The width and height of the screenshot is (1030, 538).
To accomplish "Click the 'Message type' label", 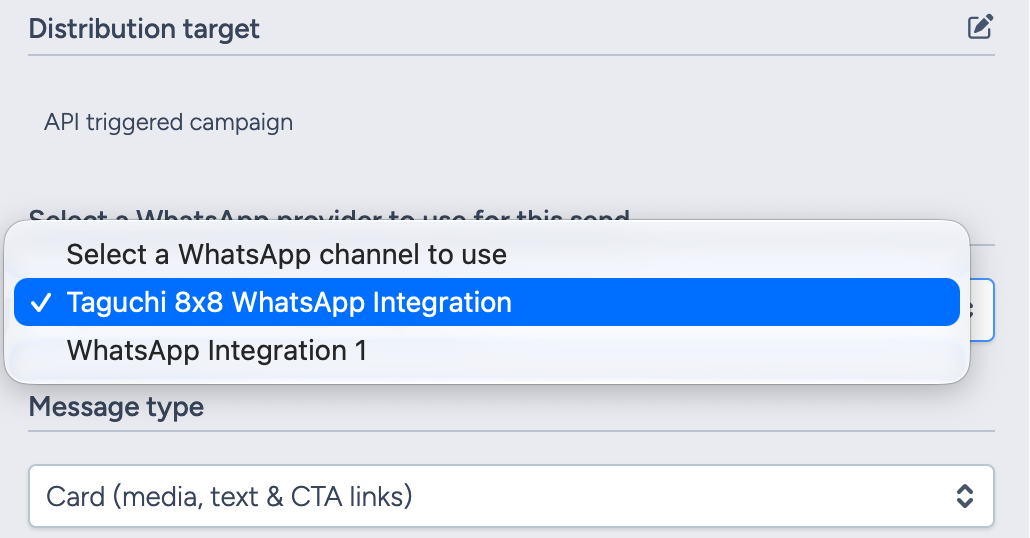I will tap(116, 407).
